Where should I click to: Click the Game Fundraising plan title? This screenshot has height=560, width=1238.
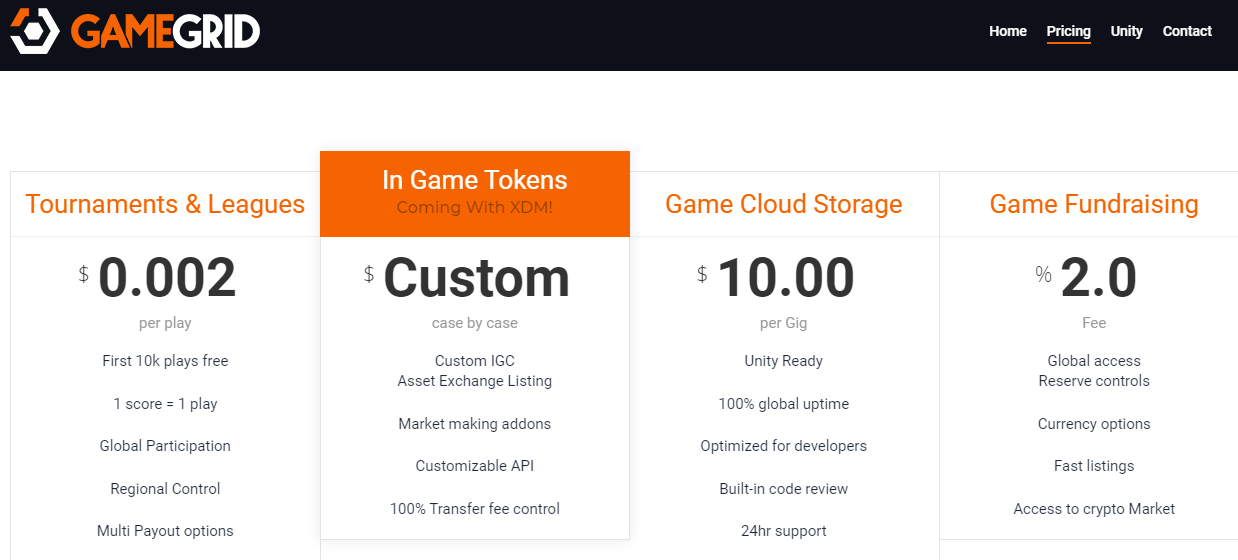coord(1094,204)
